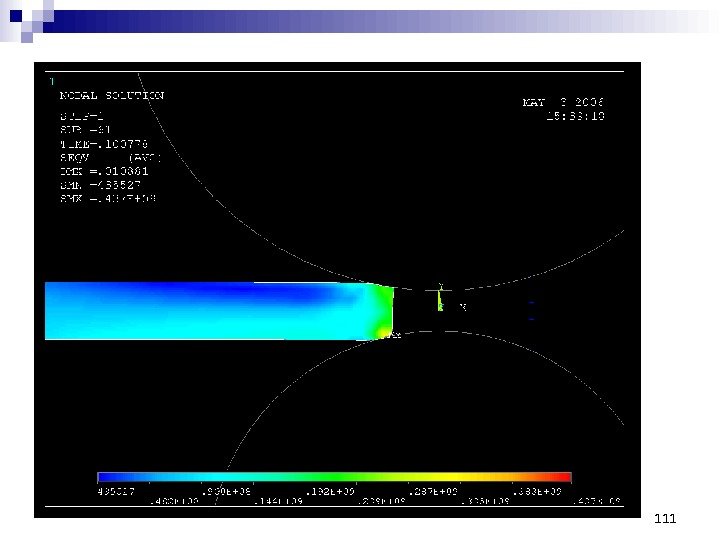
Task: Click the SUB line below STEP=1
Action: 85,130
